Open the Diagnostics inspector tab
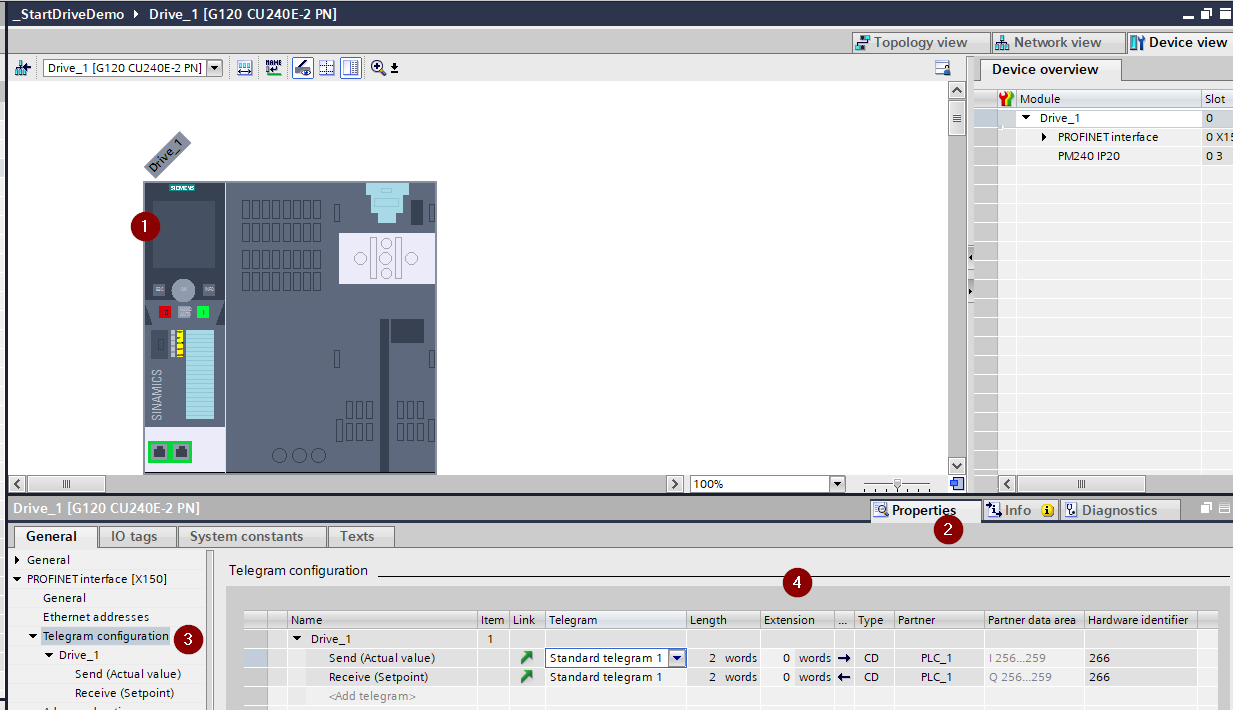The width and height of the screenshot is (1233, 710). click(1120, 510)
